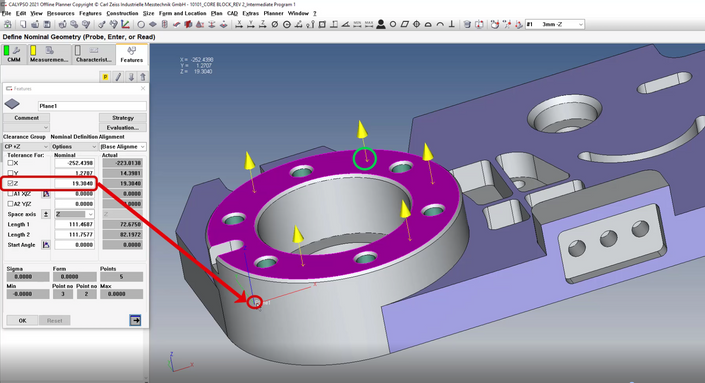Expand the Options nominal definition dropdown
The image size is (705, 383).
coord(74,147)
